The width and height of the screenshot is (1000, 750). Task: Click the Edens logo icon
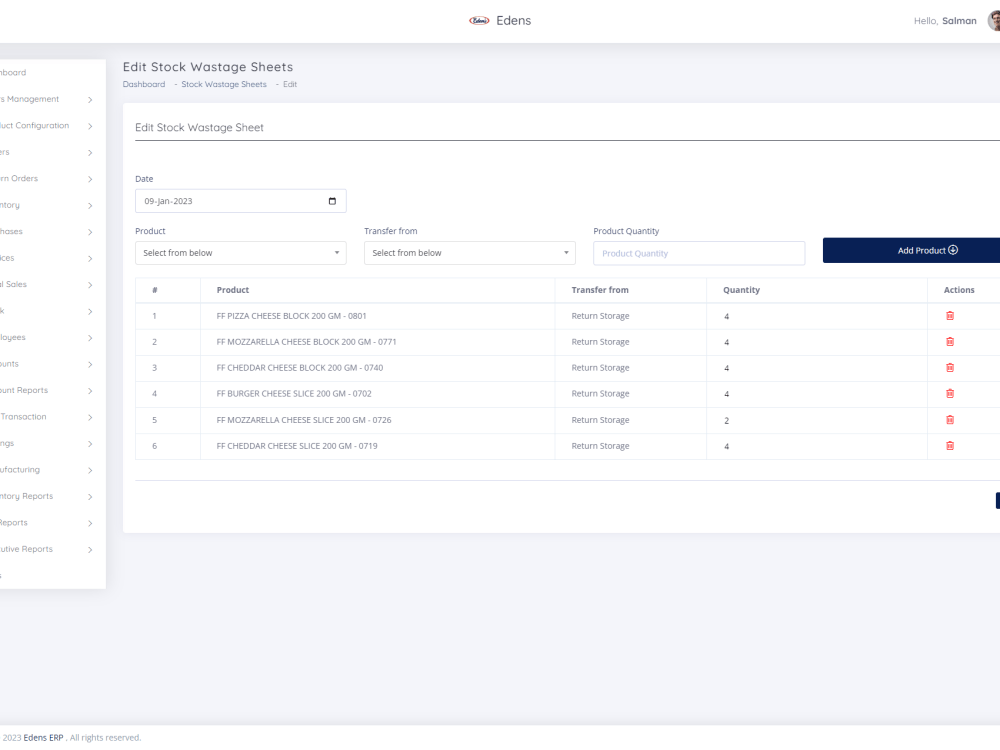[x=479, y=20]
